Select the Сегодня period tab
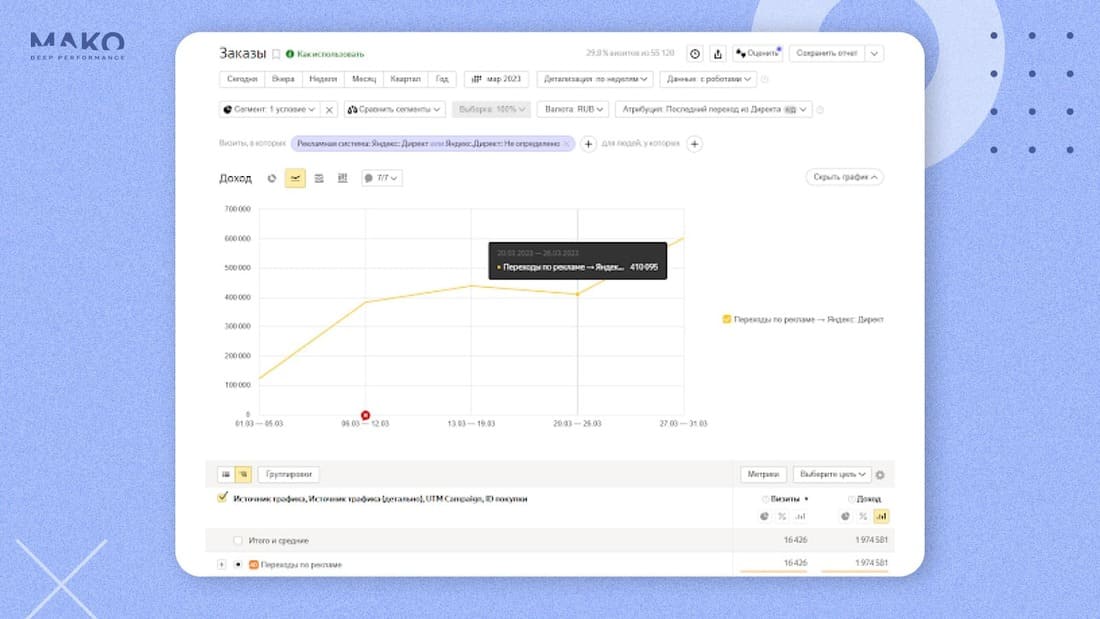The height and width of the screenshot is (619, 1100). pyautogui.click(x=242, y=79)
